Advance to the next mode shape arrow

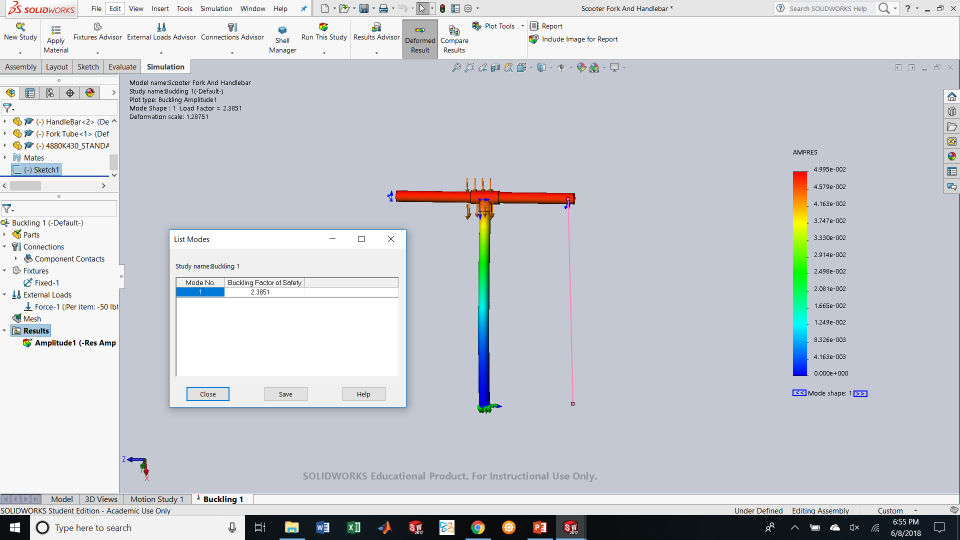[x=860, y=393]
